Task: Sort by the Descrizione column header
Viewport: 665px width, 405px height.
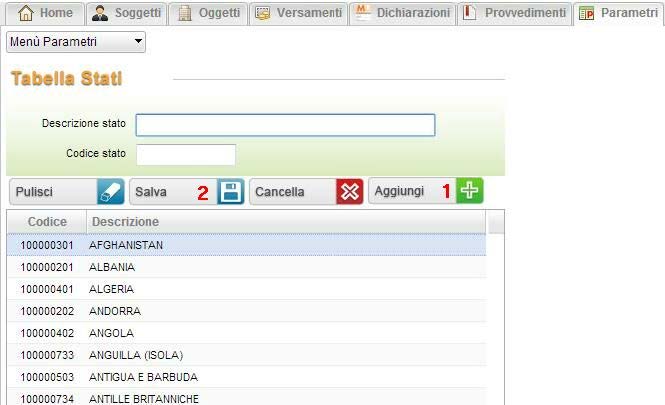Action: [x=286, y=222]
